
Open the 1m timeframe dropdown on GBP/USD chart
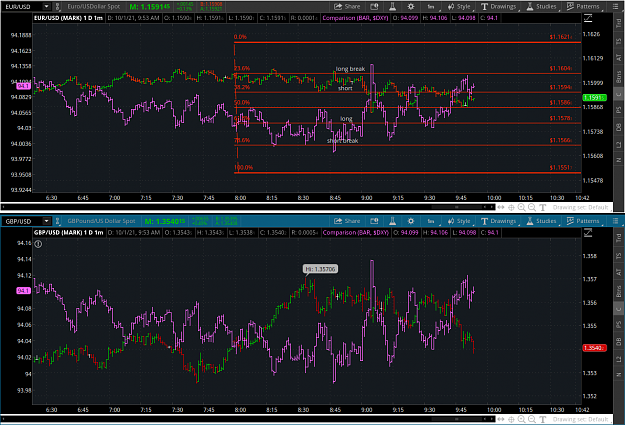pos(432,221)
